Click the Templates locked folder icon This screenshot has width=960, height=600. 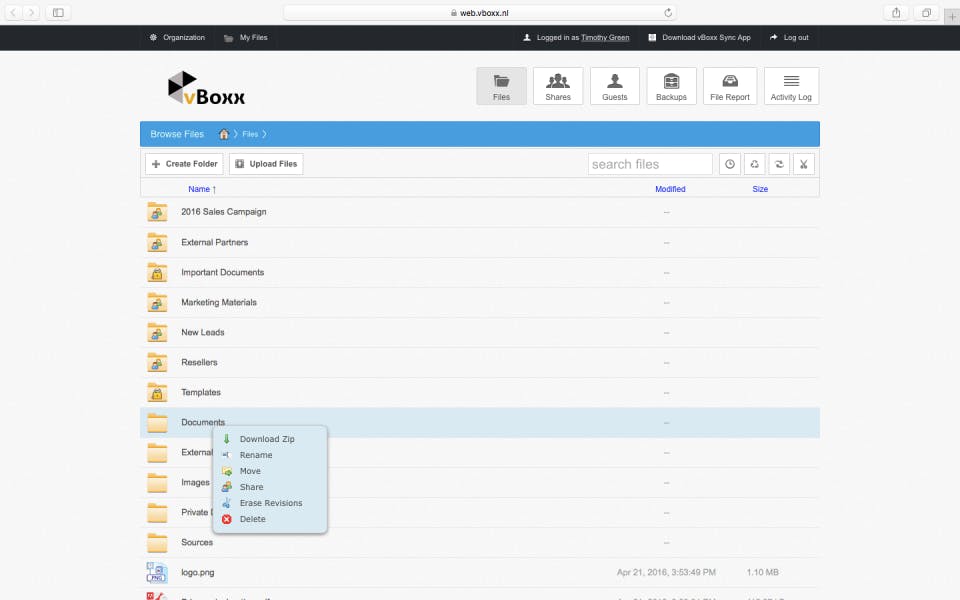157,392
